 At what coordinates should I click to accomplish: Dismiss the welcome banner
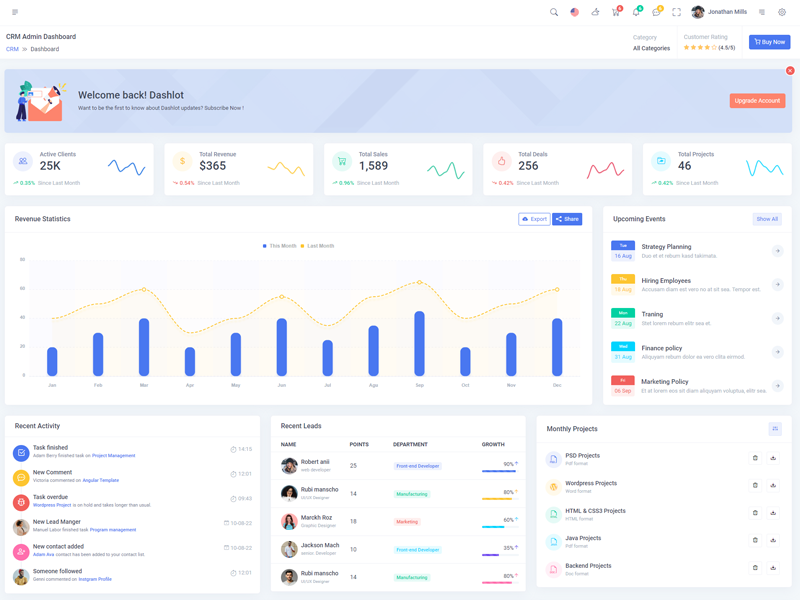[x=790, y=71]
